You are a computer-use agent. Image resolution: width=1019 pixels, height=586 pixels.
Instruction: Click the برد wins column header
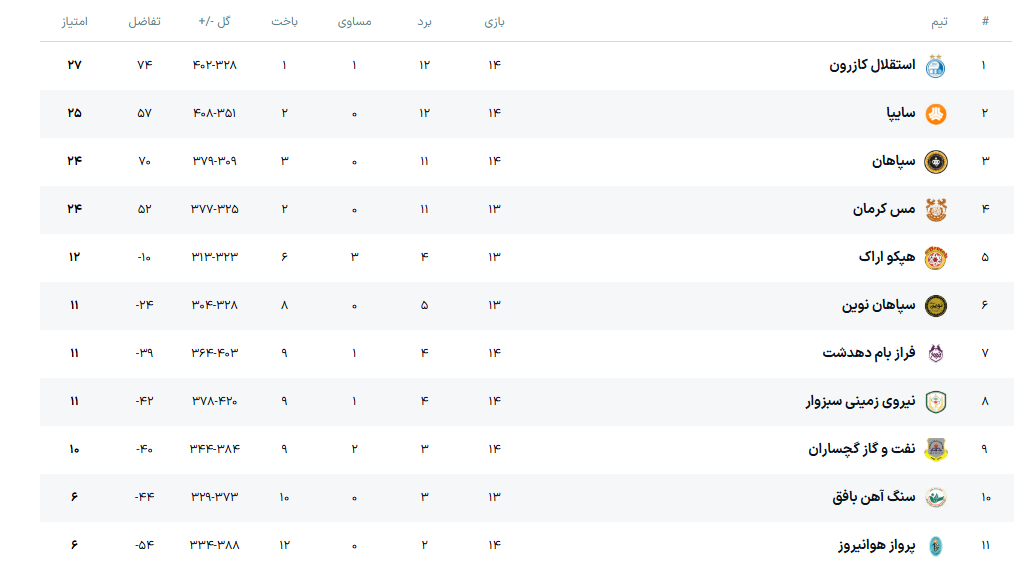pyautogui.click(x=425, y=22)
